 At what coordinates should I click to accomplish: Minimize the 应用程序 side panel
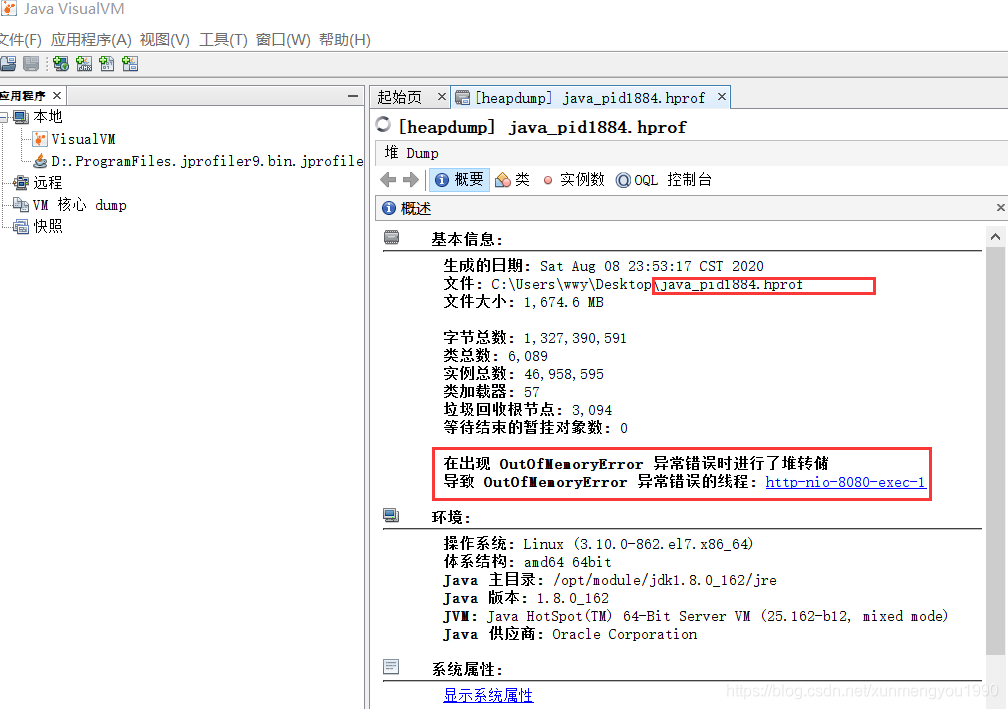pos(352,96)
